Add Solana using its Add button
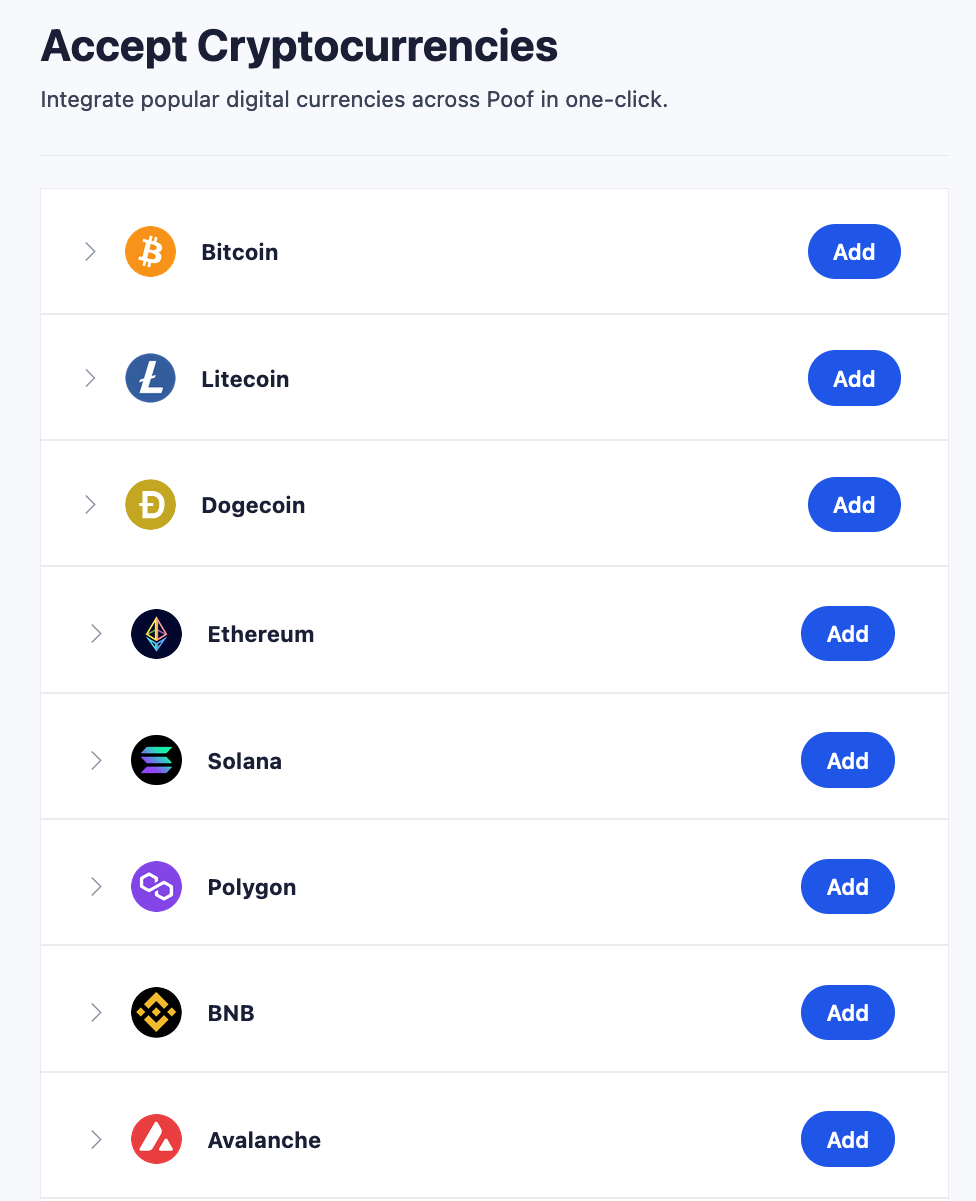 tap(848, 761)
